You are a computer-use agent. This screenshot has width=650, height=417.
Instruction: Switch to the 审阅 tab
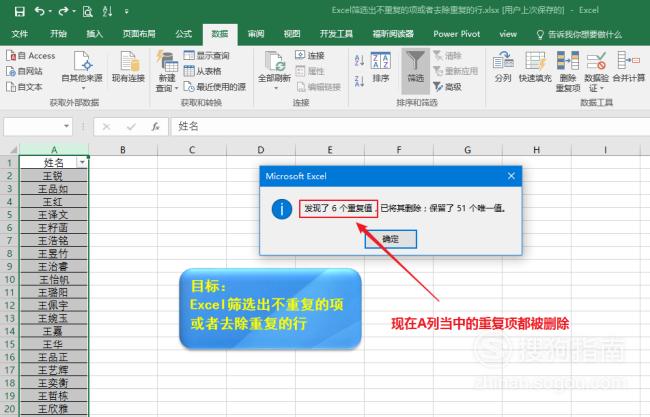(x=256, y=34)
